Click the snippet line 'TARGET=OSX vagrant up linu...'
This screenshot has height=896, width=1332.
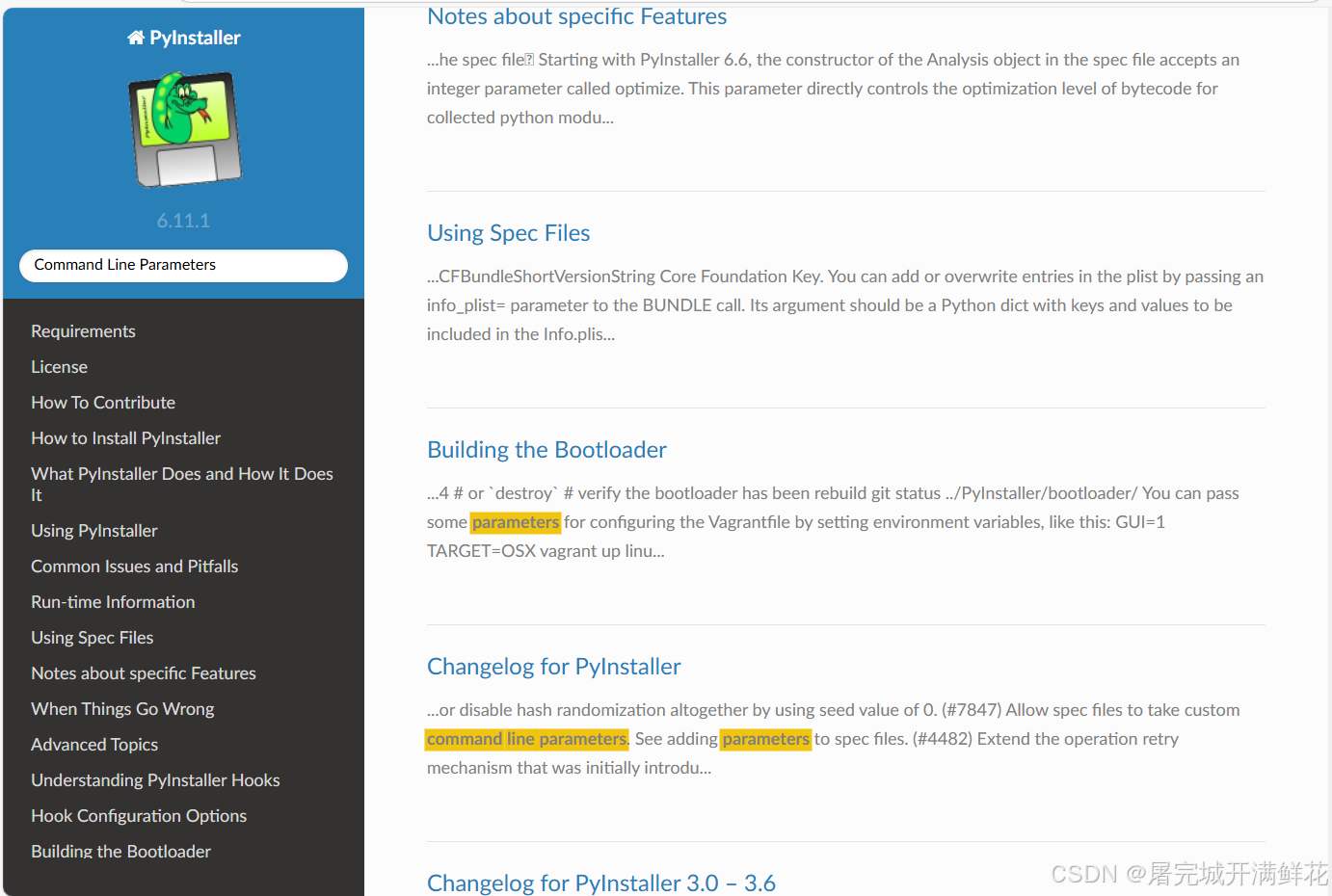tap(546, 551)
